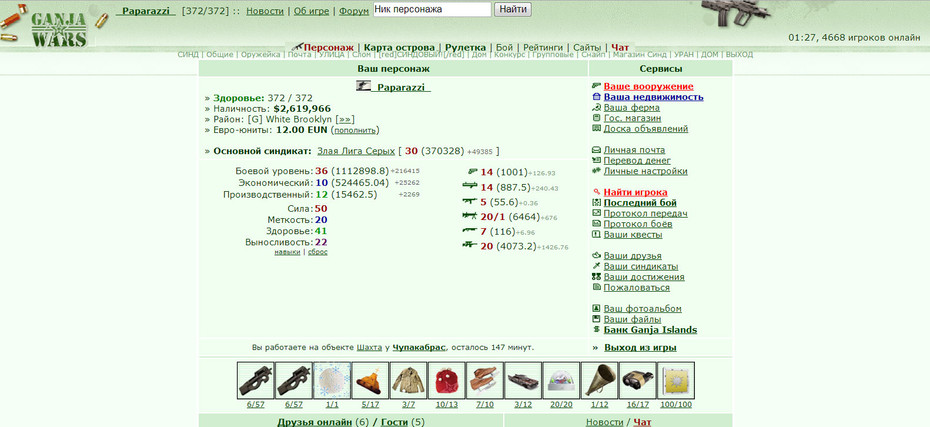Open the Форум link

354,11
